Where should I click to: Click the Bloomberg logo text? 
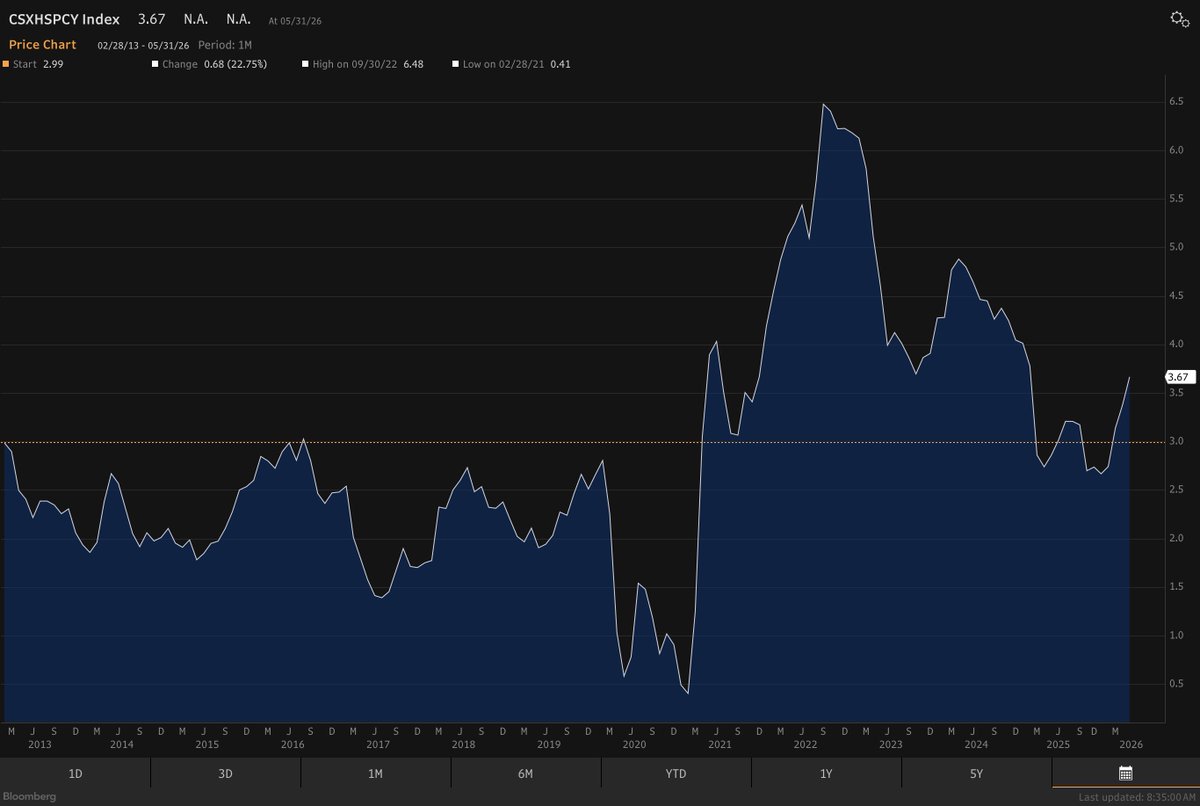pos(28,796)
